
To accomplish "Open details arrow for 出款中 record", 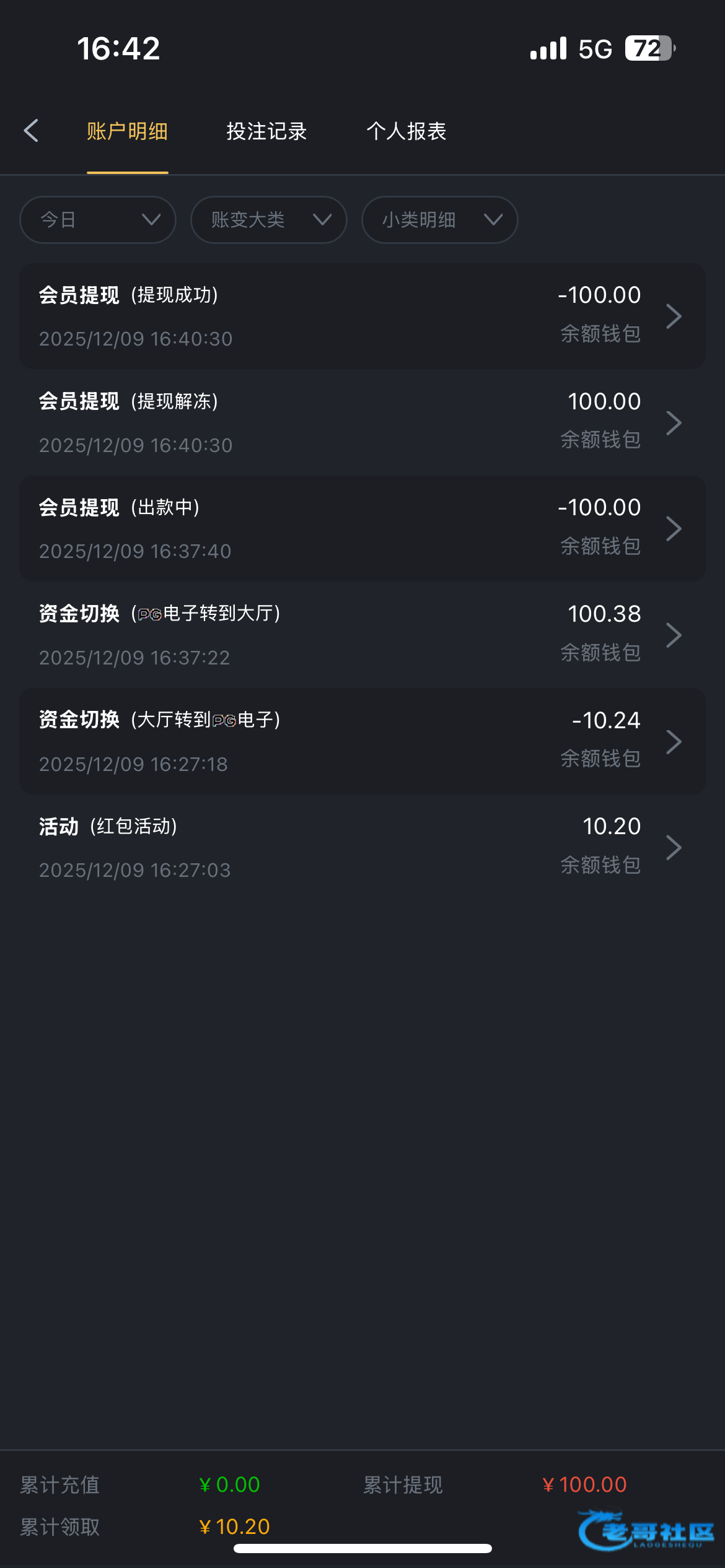I will [x=674, y=529].
